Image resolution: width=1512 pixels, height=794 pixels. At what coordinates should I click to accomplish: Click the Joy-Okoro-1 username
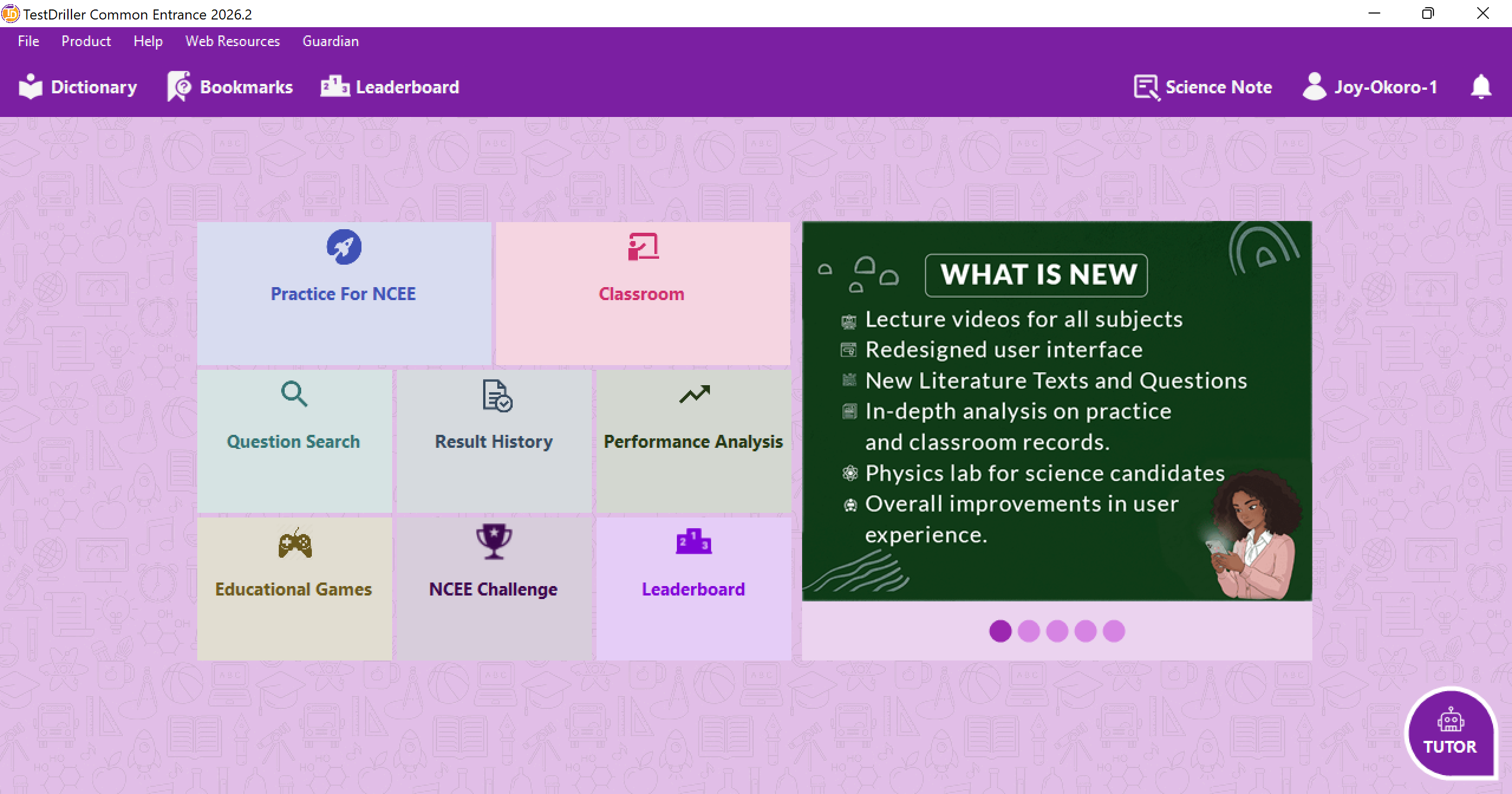(x=1386, y=87)
